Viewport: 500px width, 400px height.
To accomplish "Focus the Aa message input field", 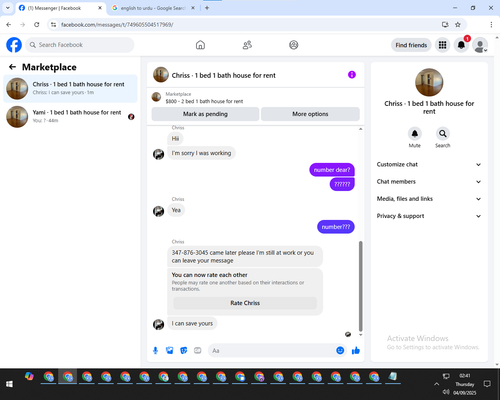I will (272, 351).
